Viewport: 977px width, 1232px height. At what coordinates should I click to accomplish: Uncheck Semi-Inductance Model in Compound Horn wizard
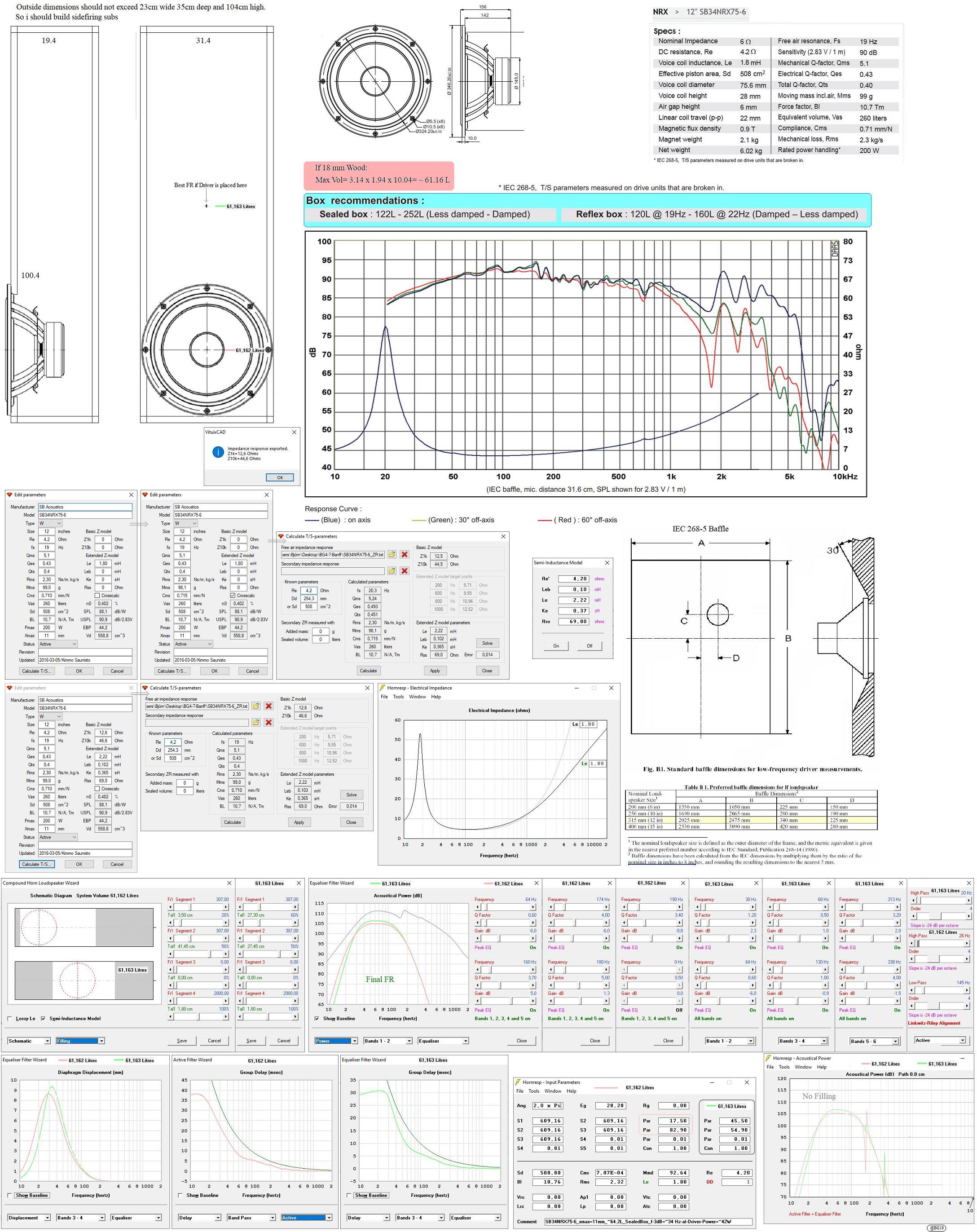pyautogui.click(x=43, y=1019)
